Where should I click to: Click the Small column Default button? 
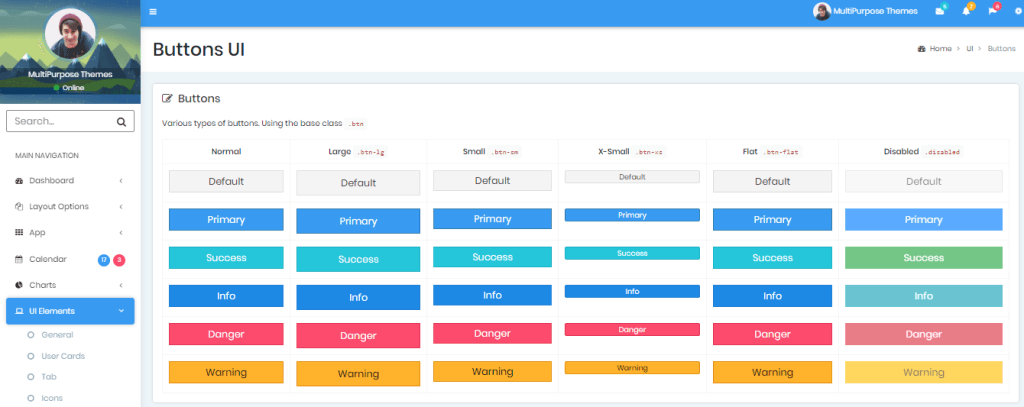click(x=492, y=181)
